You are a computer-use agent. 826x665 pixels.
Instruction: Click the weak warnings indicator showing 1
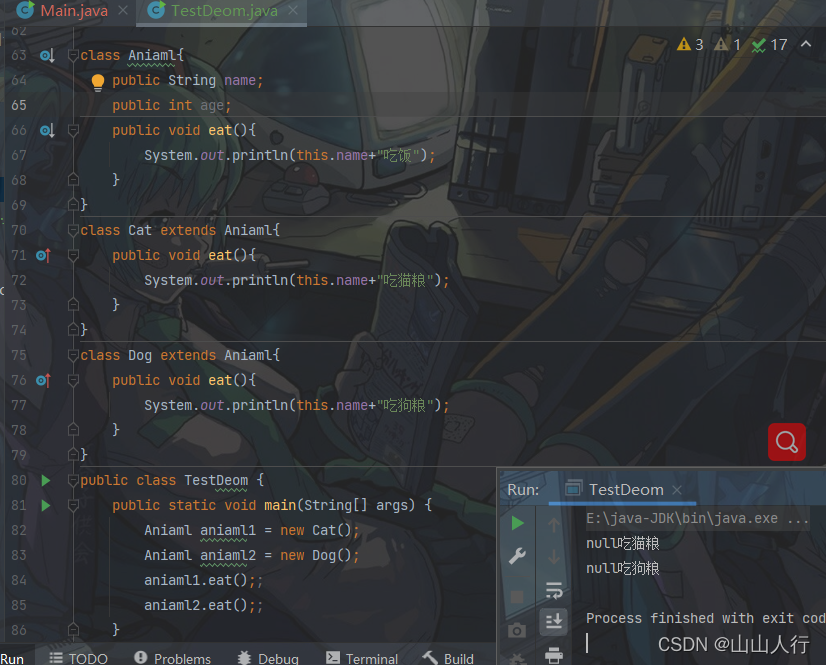[727, 45]
